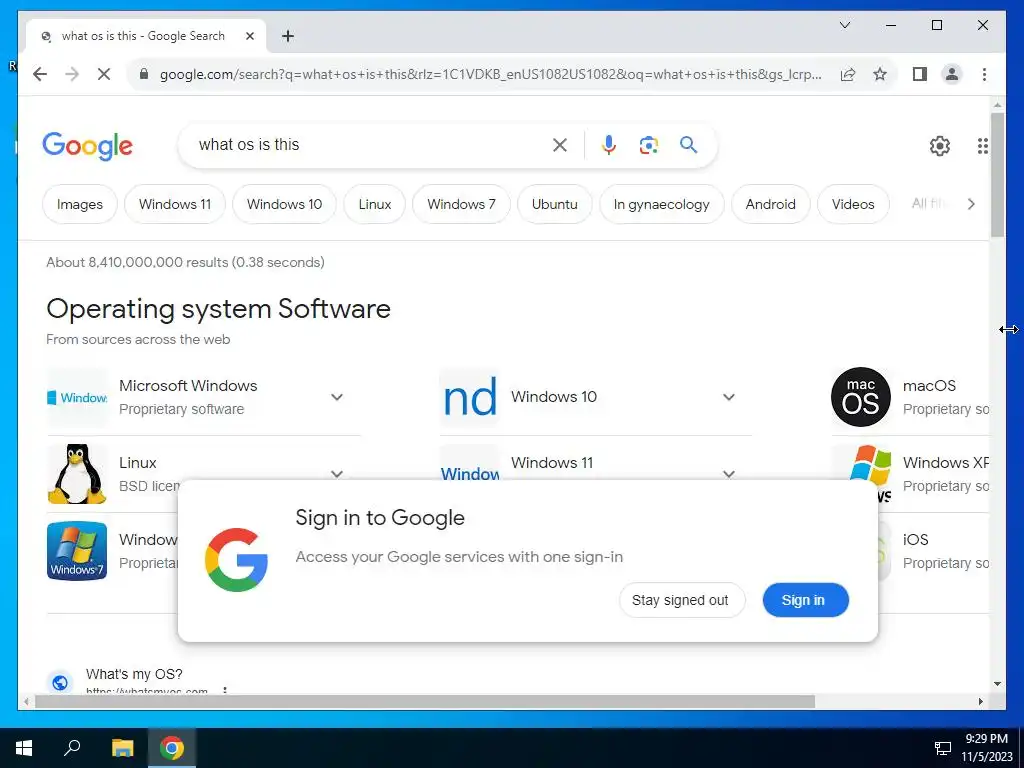
Task: Open the Google apps grid
Action: pos(982,146)
